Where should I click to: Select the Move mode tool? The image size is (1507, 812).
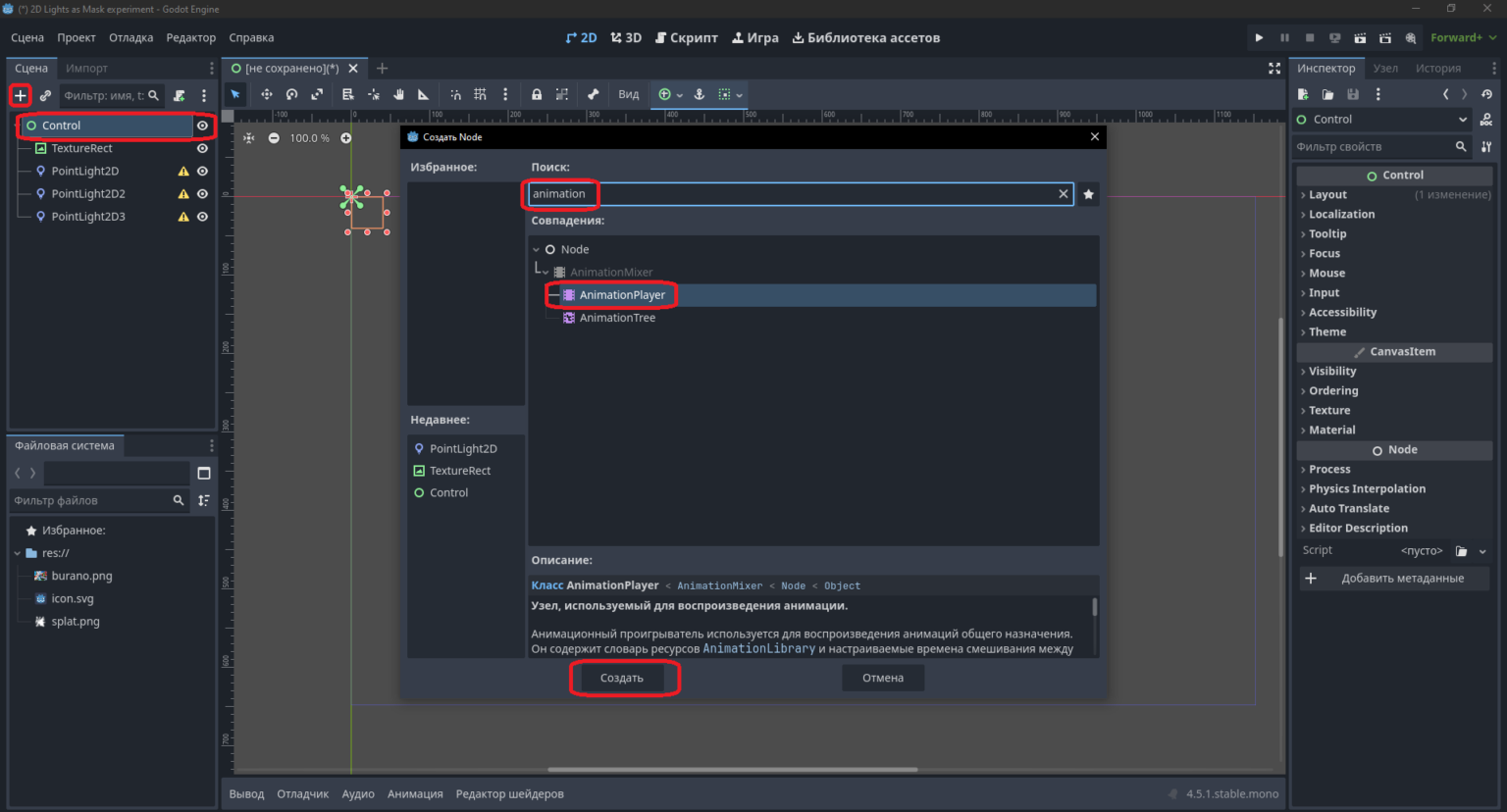point(266,95)
